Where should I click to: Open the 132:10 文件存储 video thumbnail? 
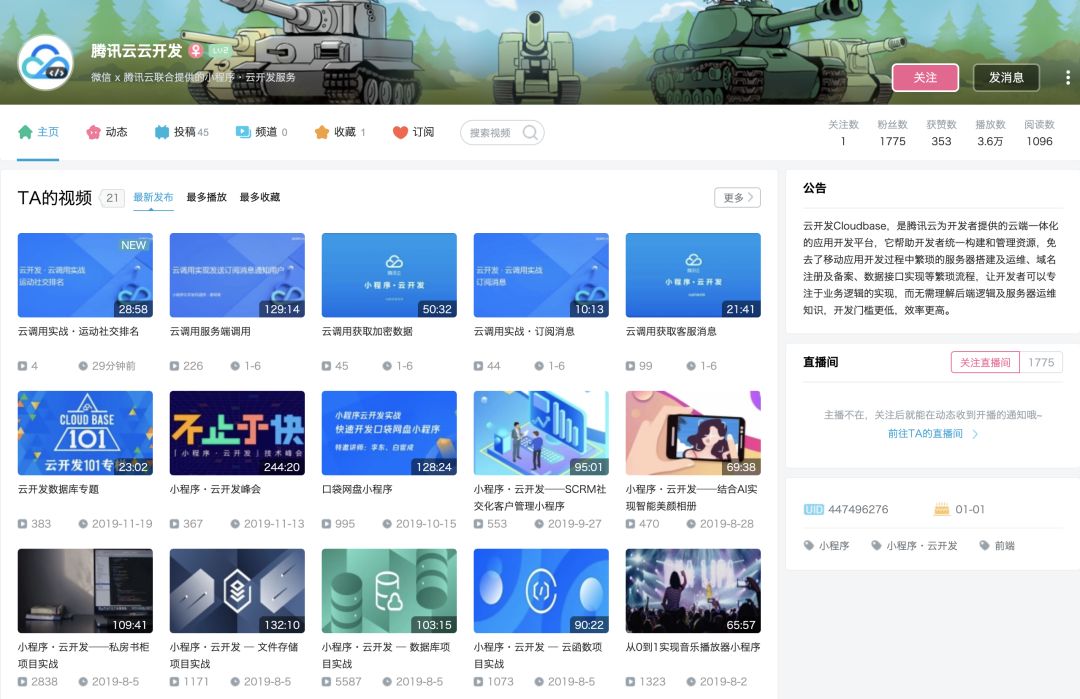(x=237, y=591)
